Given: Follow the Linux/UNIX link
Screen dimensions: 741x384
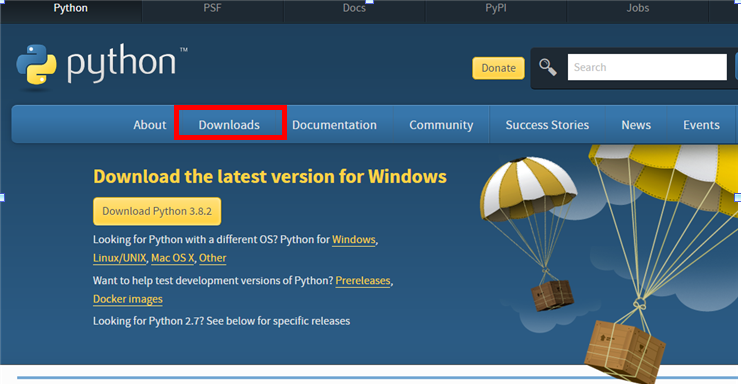Looking at the screenshot, I should click(120, 258).
